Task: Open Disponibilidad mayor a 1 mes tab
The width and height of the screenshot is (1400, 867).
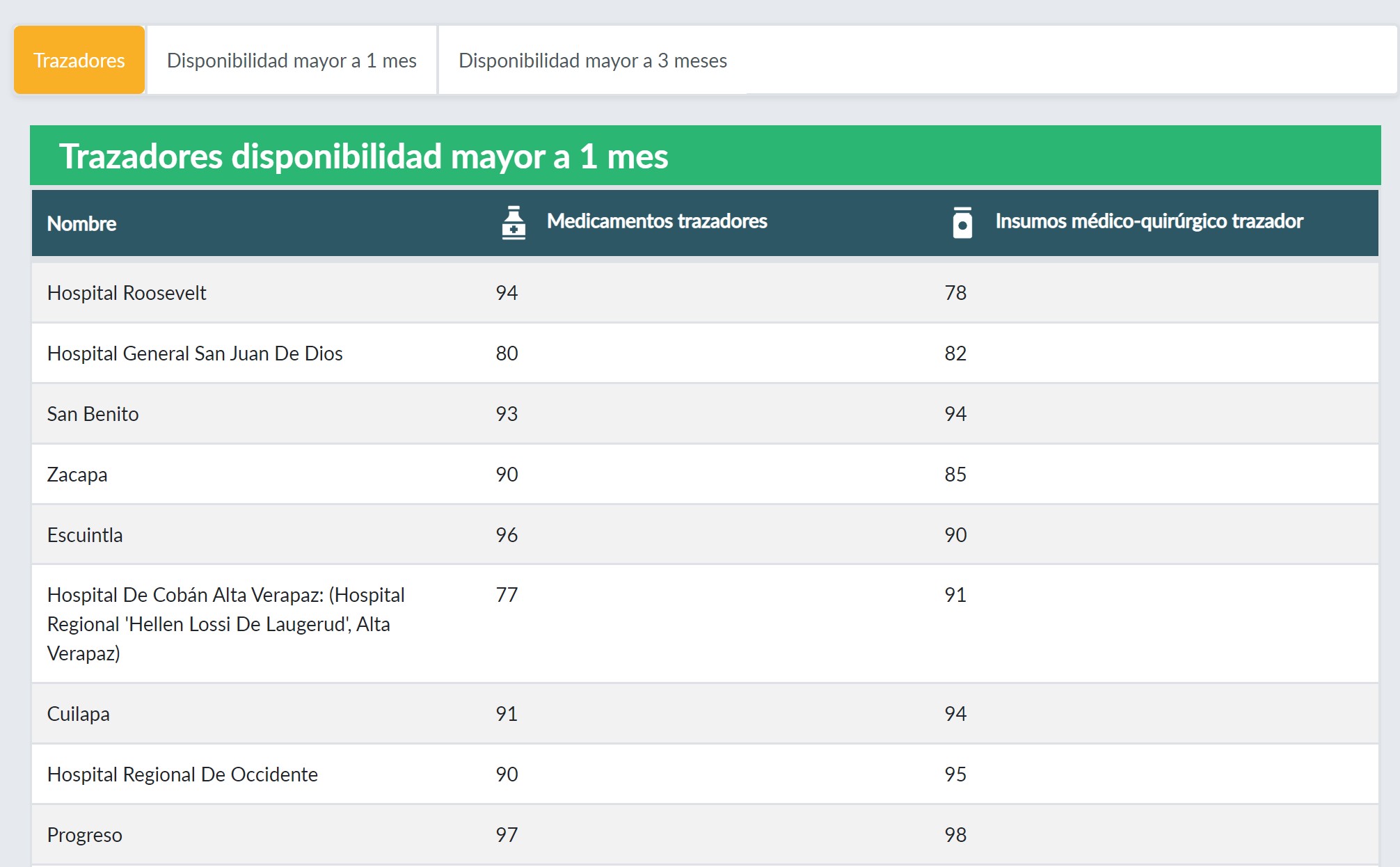Action: click(x=292, y=60)
